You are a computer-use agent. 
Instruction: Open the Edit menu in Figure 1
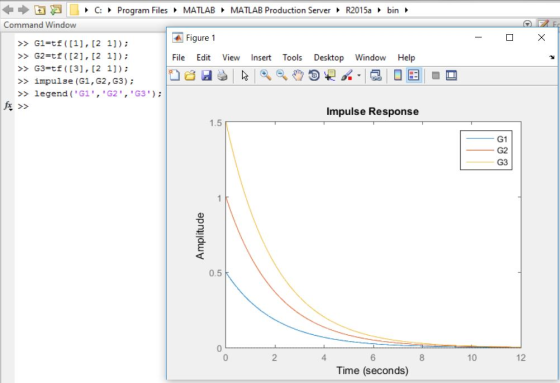[203, 58]
